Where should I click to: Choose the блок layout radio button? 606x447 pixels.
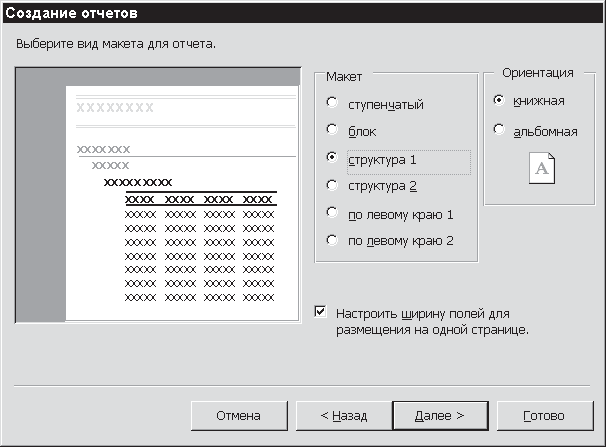332,130
